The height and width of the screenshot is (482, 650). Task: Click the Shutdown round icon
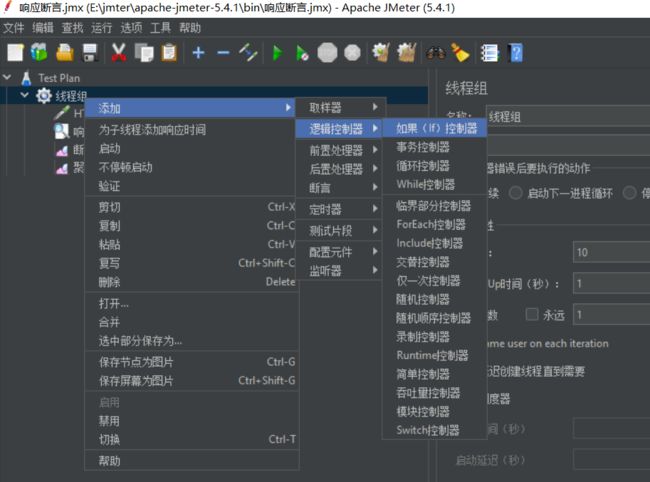pyautogui.click(x=352, y=53)
